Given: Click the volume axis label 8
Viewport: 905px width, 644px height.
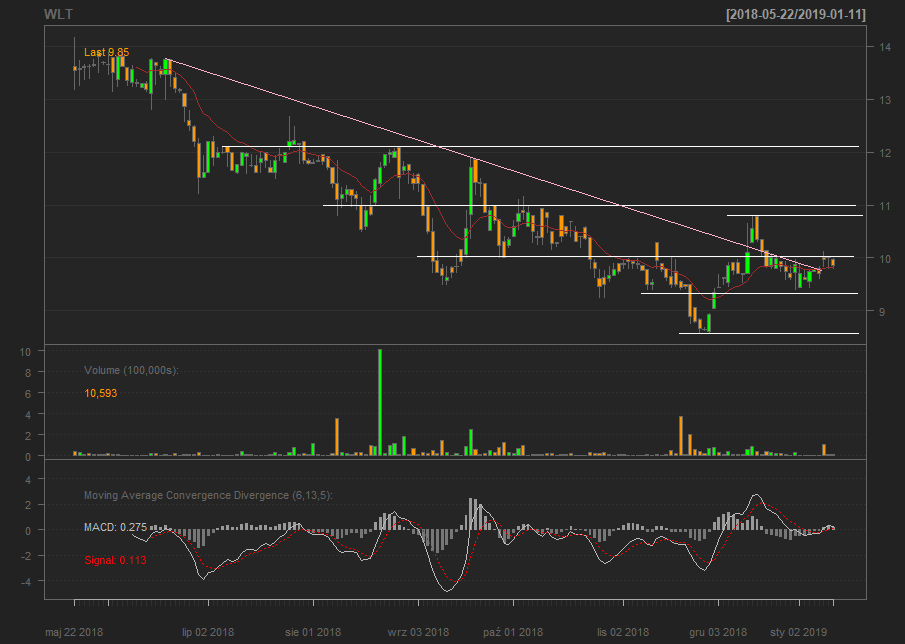Looking at the screenshot, I should coord(28,373).
